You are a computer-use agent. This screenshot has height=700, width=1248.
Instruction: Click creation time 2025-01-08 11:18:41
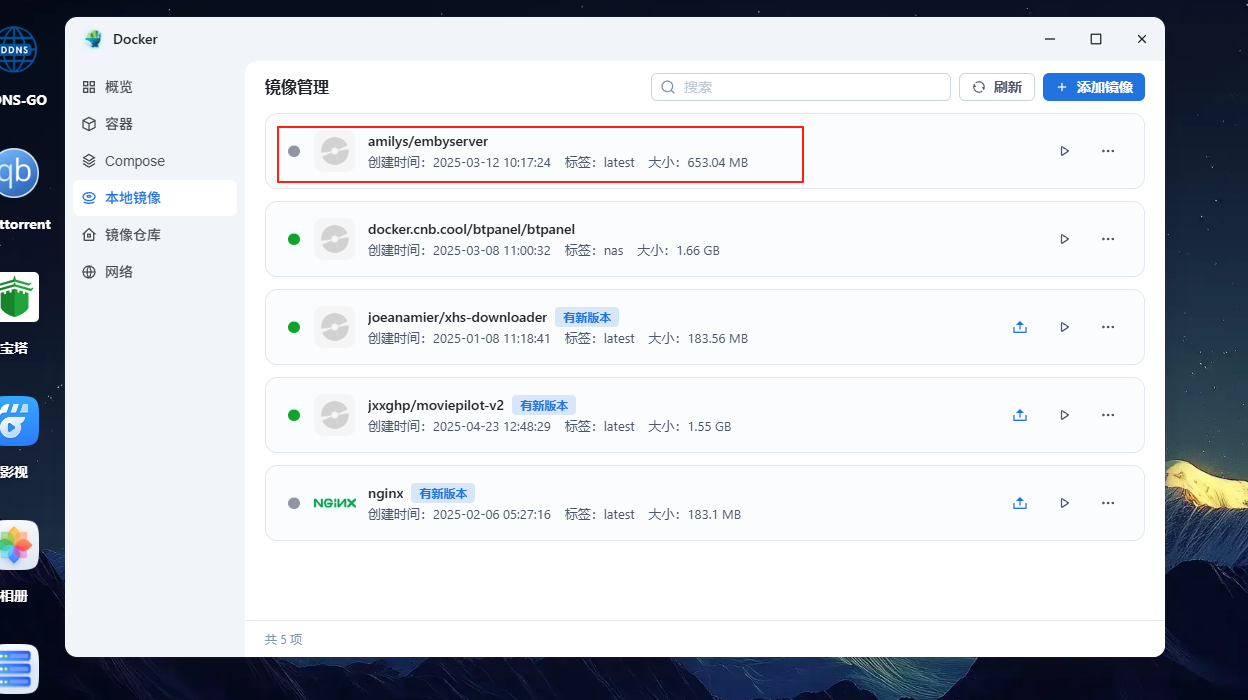coord(492,338)
